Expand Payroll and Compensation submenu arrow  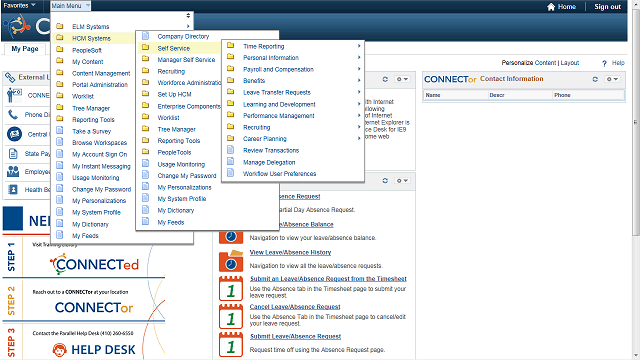click(x=359, y=69)
